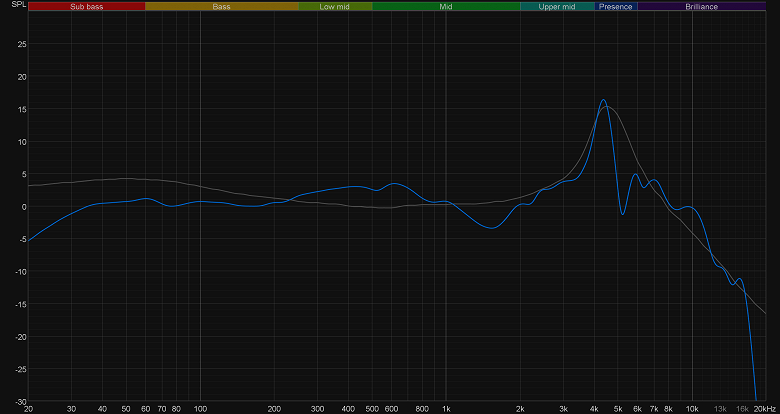The image size is (780, 414).
Task: Click the 20kHz axis label
Action: [764, 409]
